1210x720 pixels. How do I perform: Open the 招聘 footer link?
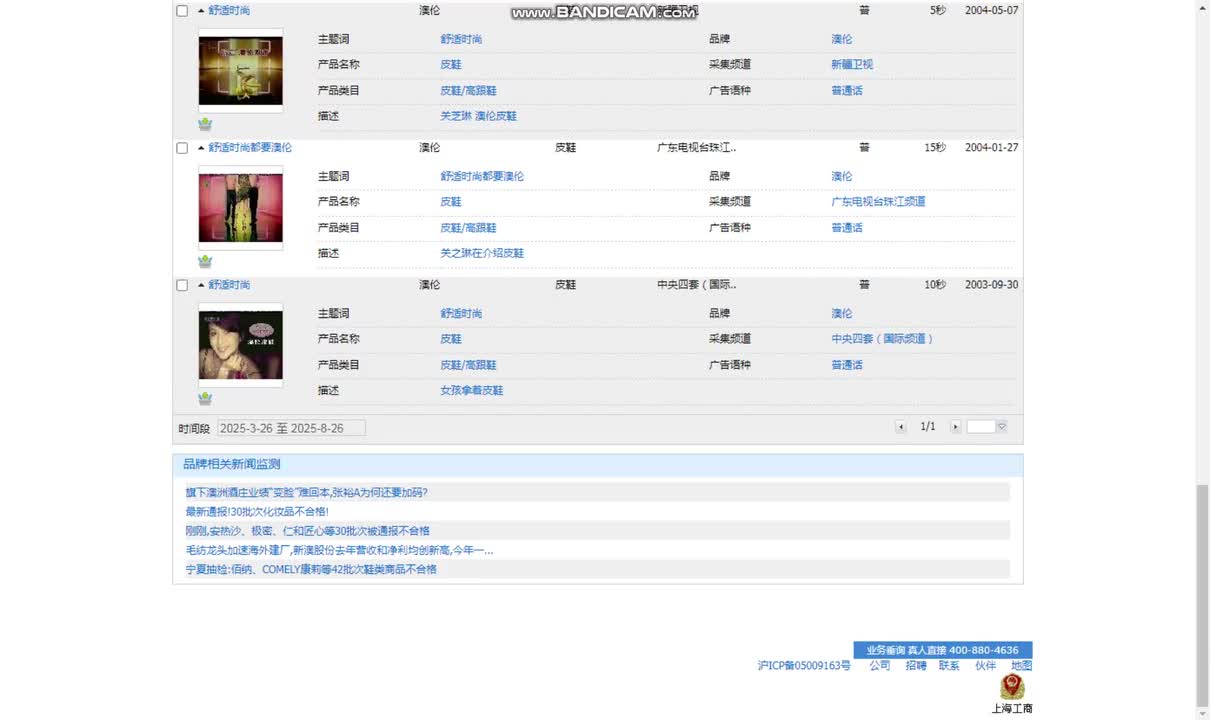coord(915,665)
